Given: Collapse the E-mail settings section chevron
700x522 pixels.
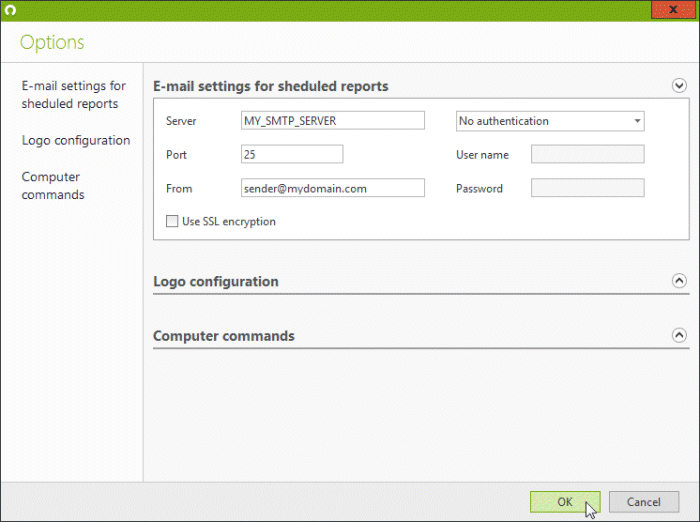Looking at the screenshot, I should (x=679, y=85).
